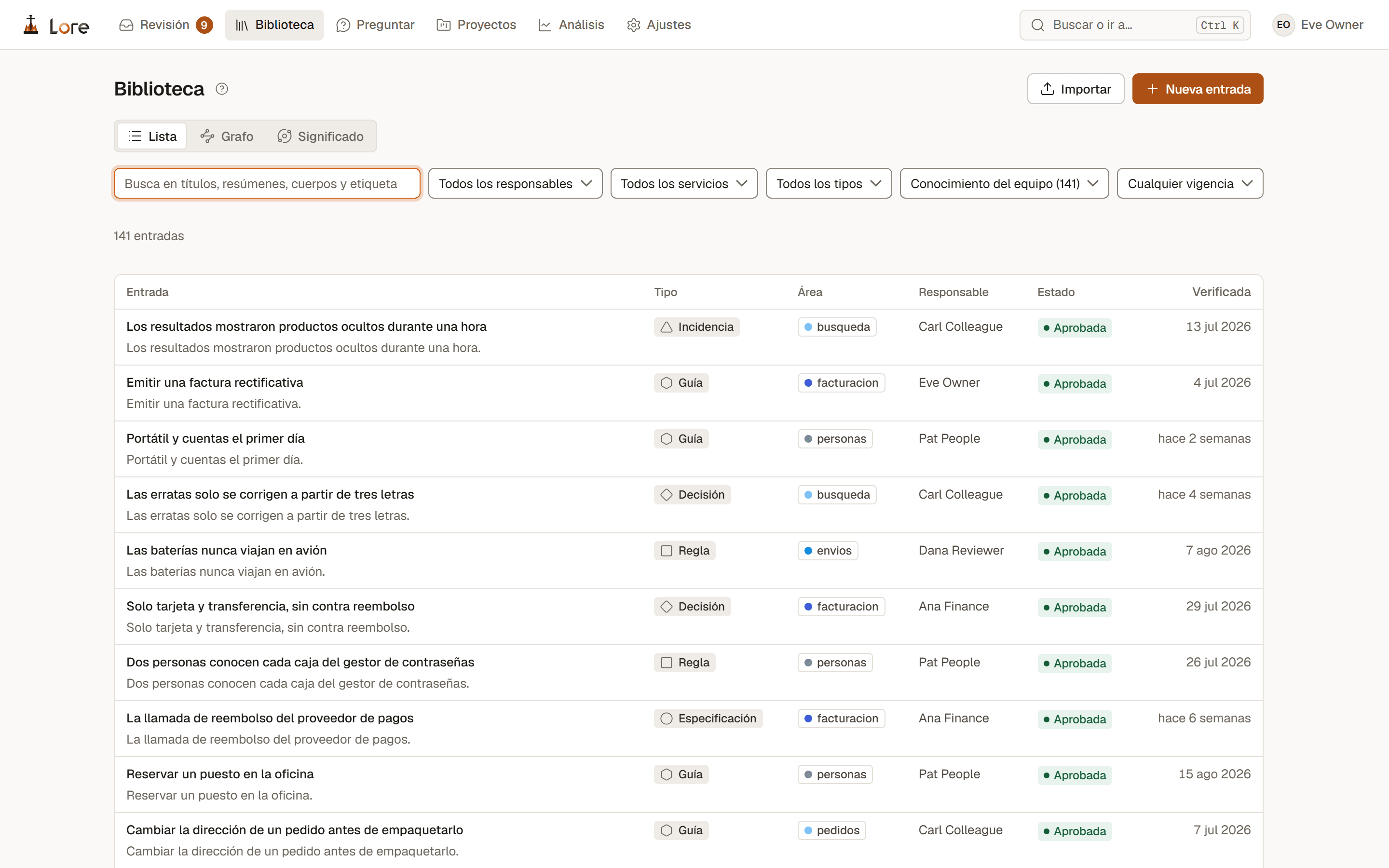Click the envios area tag

[x=828, y=551]
